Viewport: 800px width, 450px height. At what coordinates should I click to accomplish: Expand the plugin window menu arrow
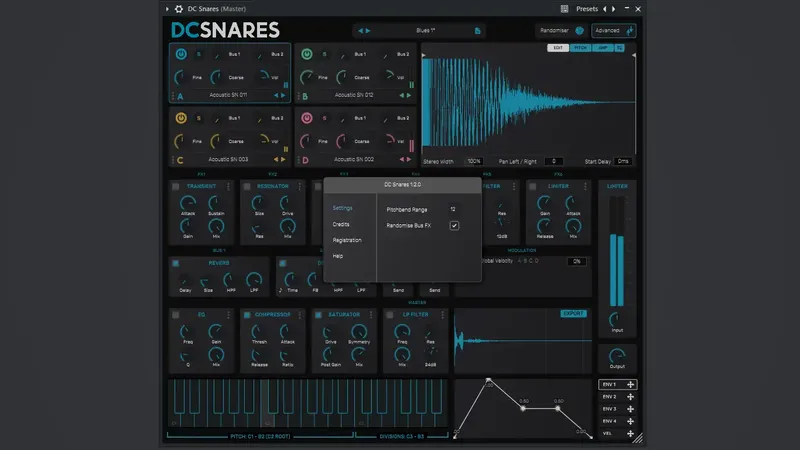[167, 9]
